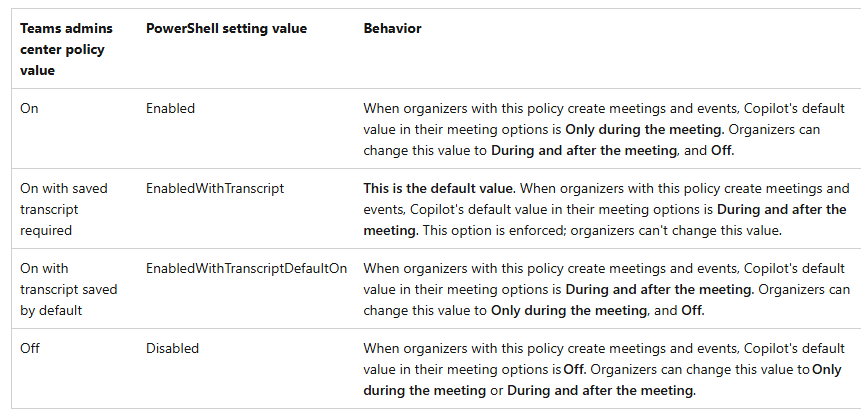Select the 'Enabled' PowerShell value cell
861x416 pixels.
(x=170, y=109)
